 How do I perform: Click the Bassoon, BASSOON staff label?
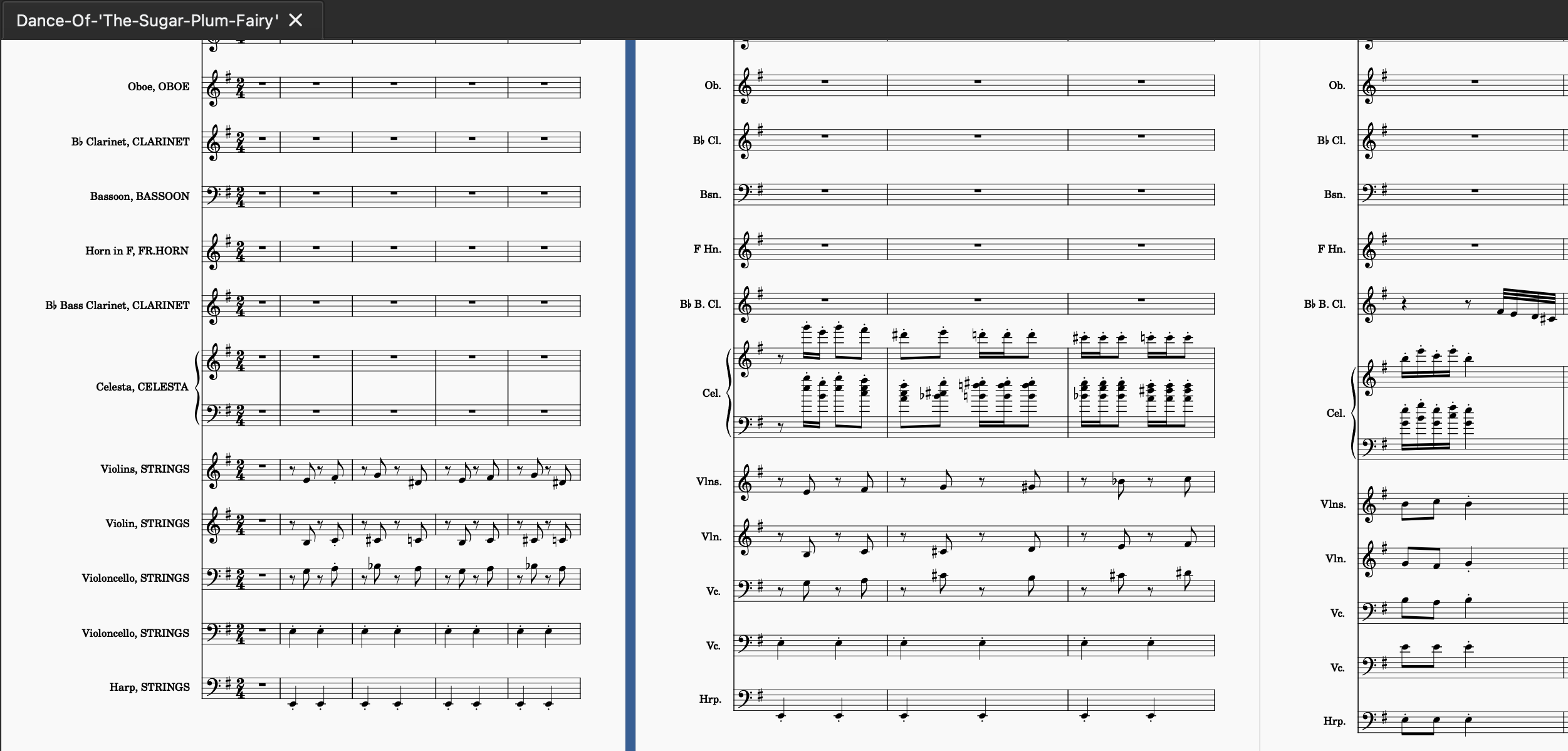coord(140,196)
